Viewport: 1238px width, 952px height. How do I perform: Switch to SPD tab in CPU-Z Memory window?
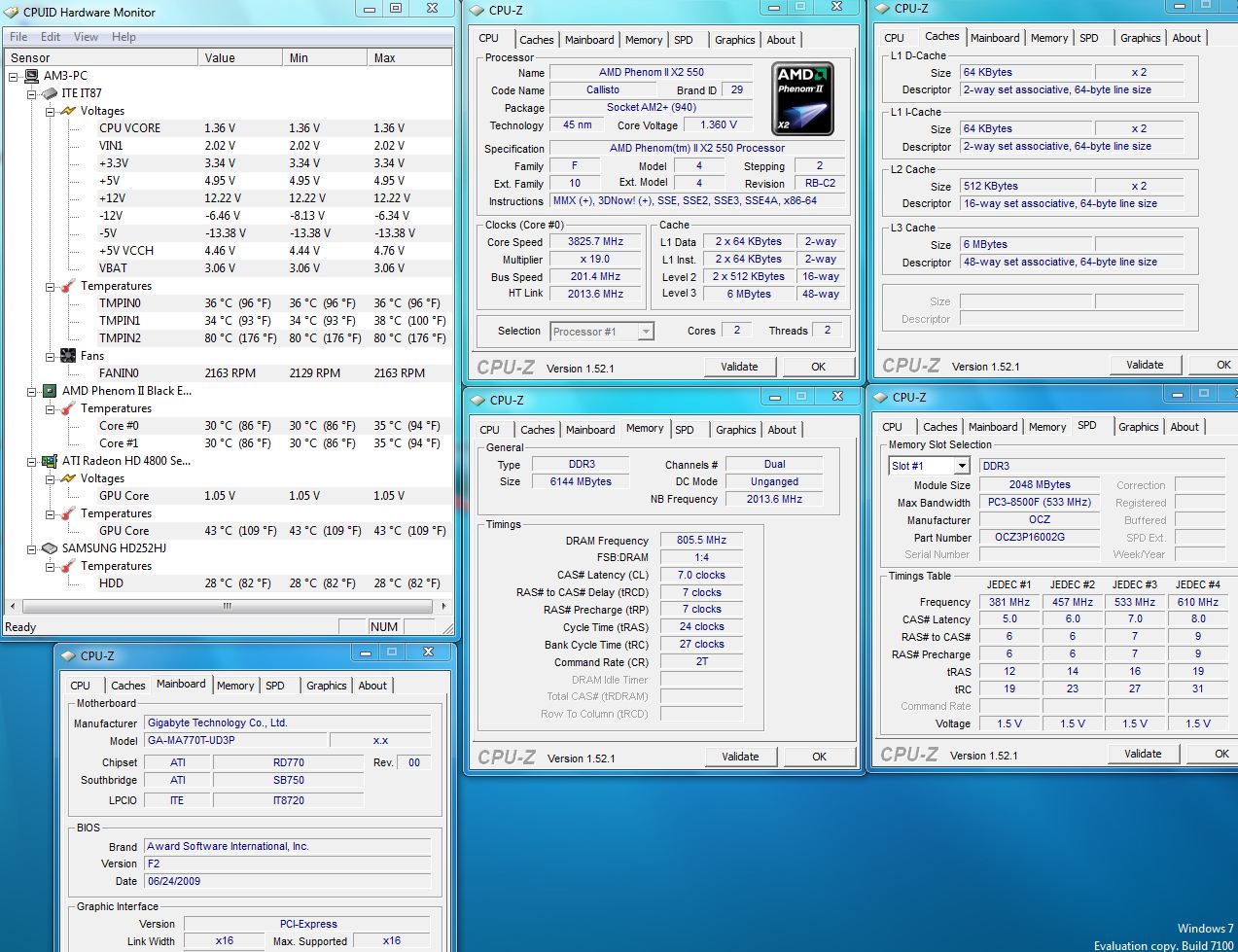[685, 430]
